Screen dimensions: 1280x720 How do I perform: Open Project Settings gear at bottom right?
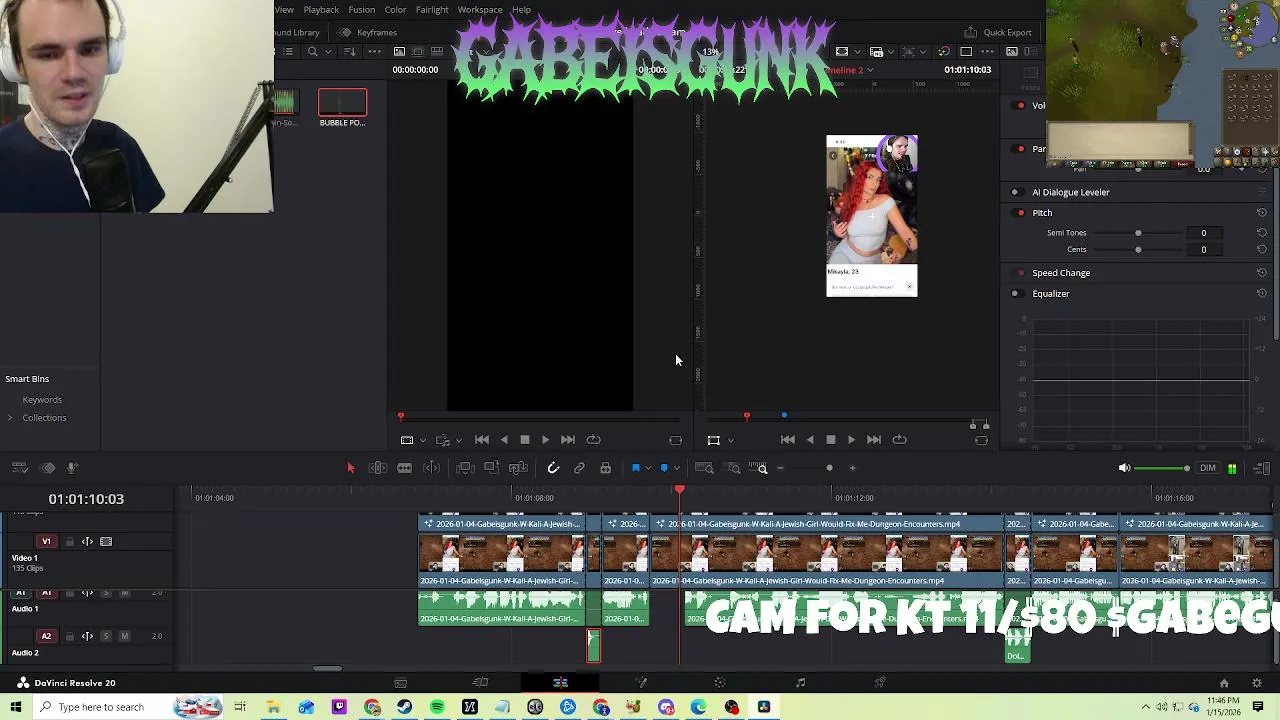click(1257, 683)
